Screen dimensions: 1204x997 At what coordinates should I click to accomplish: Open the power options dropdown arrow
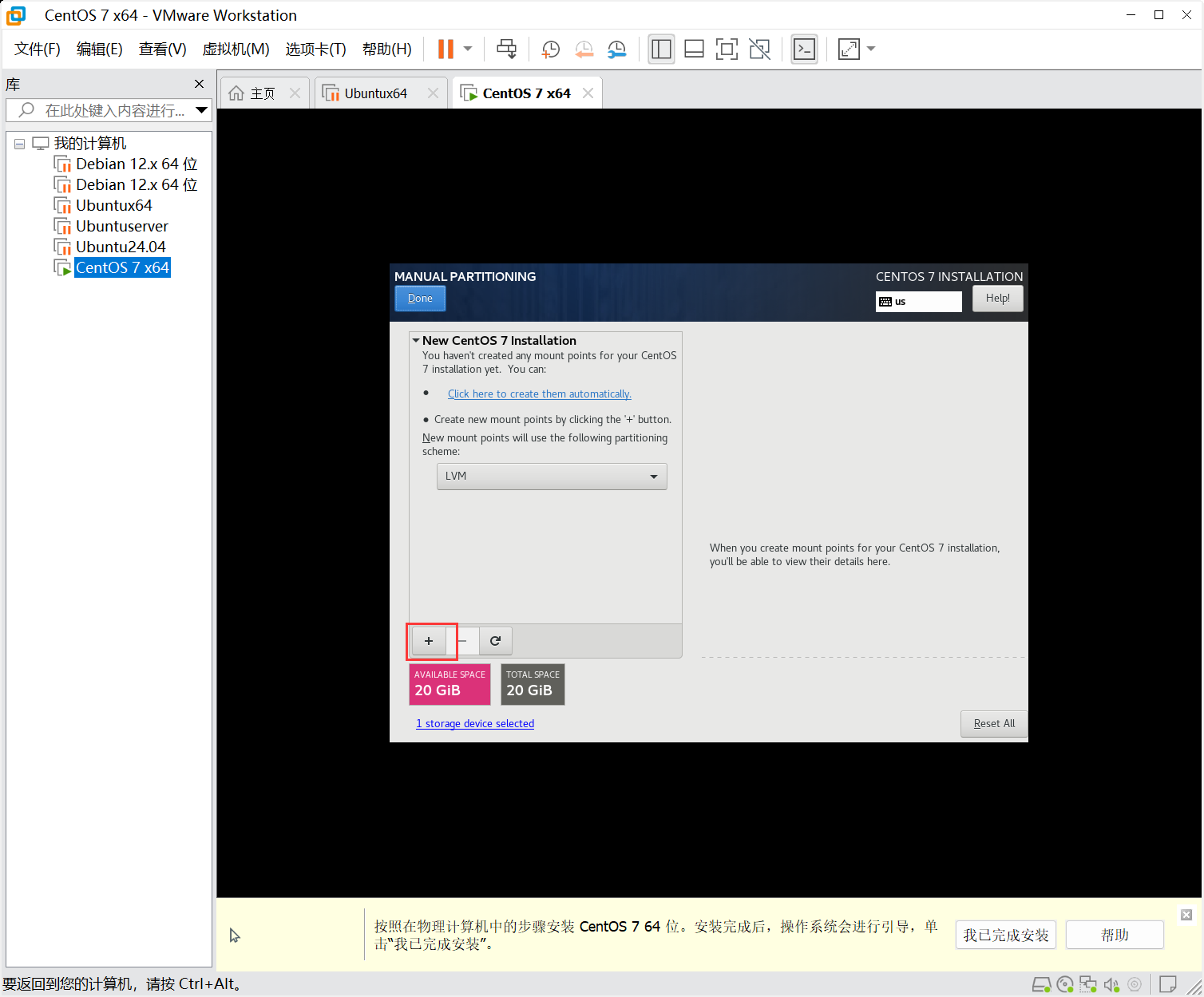point(468,49)
